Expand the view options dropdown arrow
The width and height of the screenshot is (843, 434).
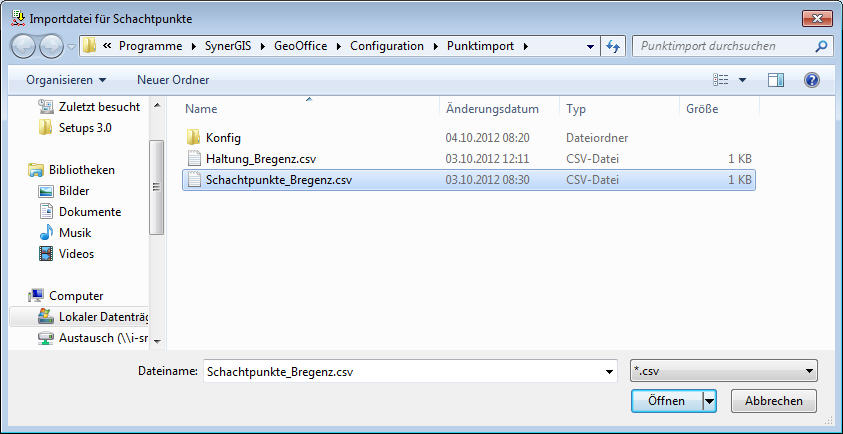(x=742, y=80)
